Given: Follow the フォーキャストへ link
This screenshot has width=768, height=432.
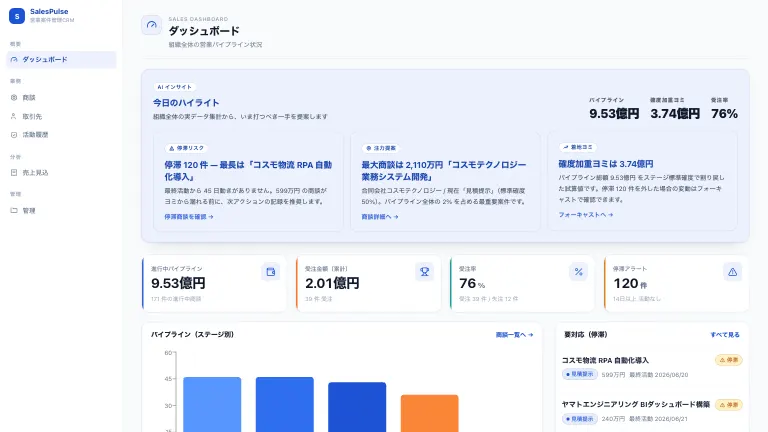Looking at the screenshot, I should tap(586, 215).
